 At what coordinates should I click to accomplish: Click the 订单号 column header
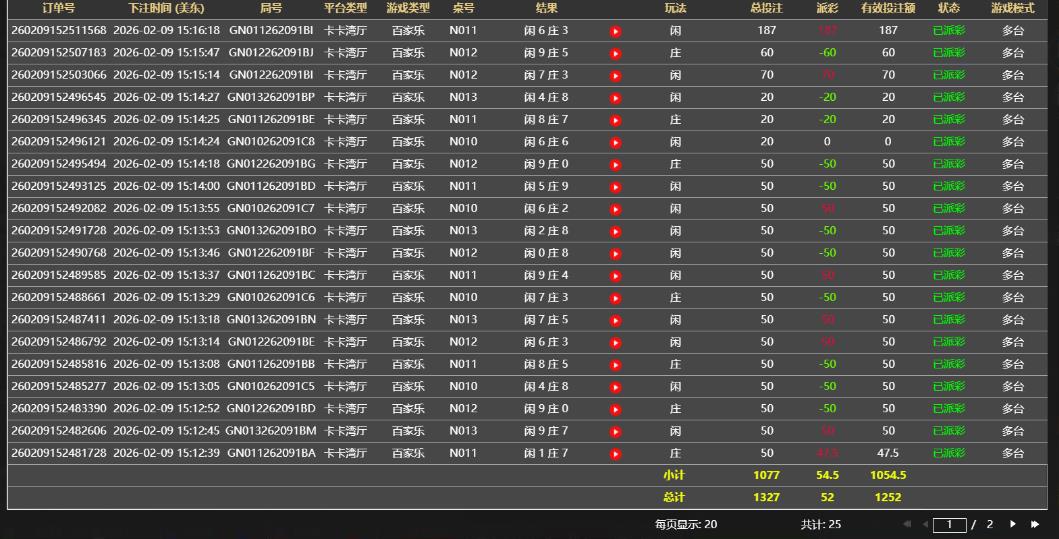click(x=58, y=8)
